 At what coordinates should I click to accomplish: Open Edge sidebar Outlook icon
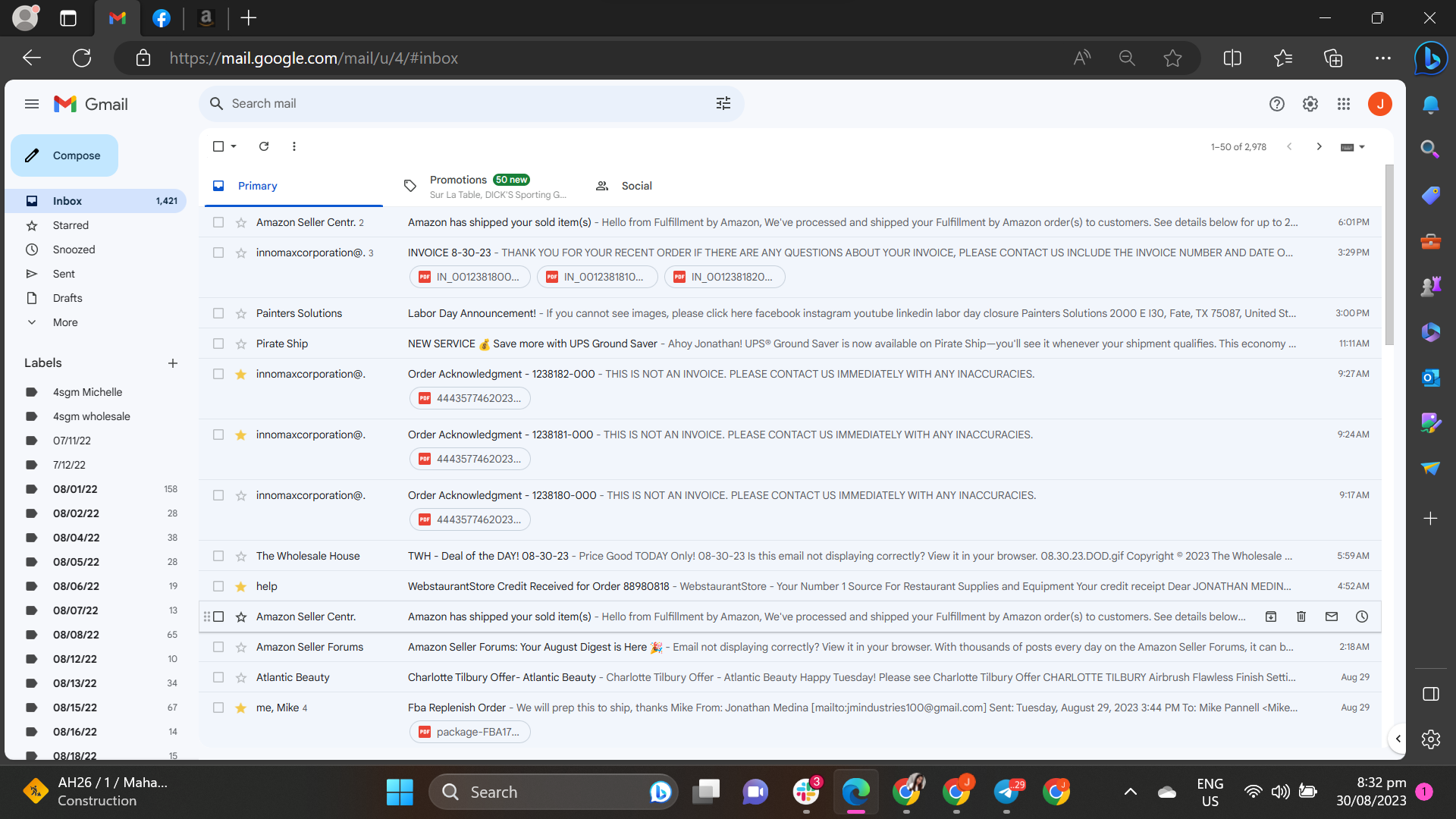(1431, 377)
